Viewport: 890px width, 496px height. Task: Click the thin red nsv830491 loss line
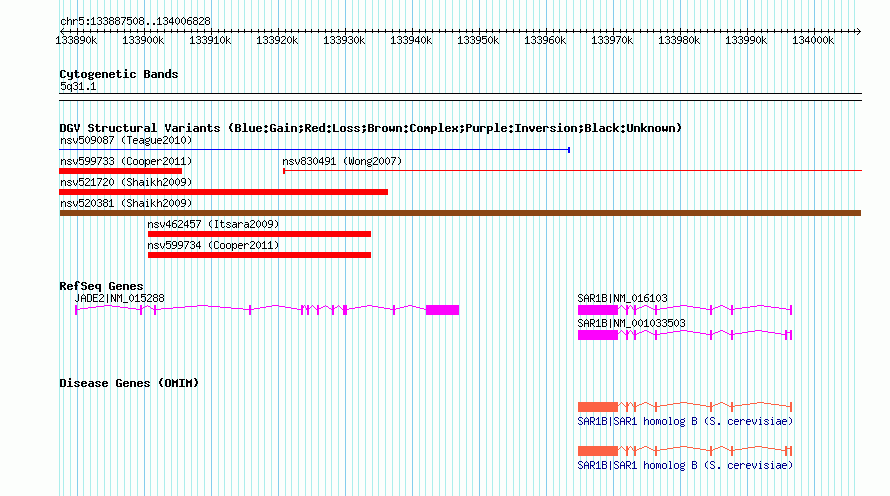click(572, 170)
